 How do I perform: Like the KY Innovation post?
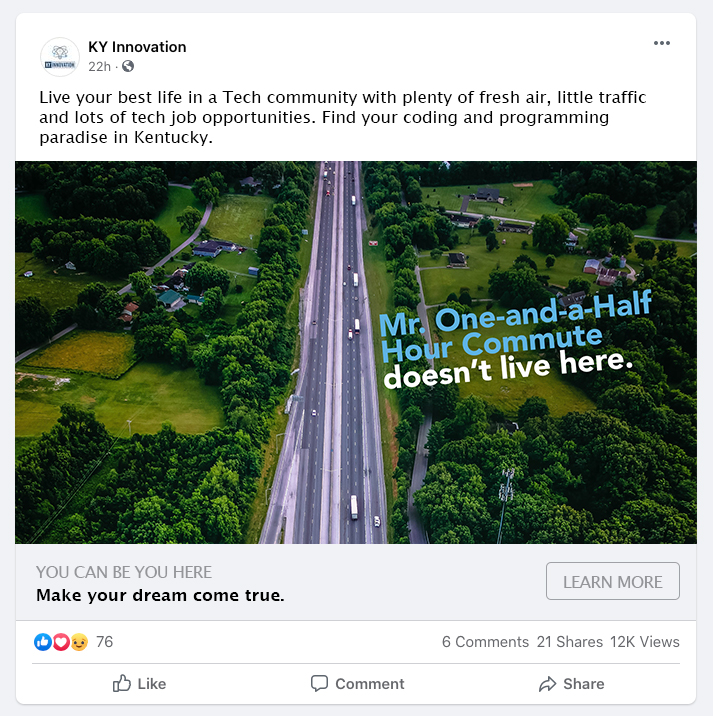(139, 684)
